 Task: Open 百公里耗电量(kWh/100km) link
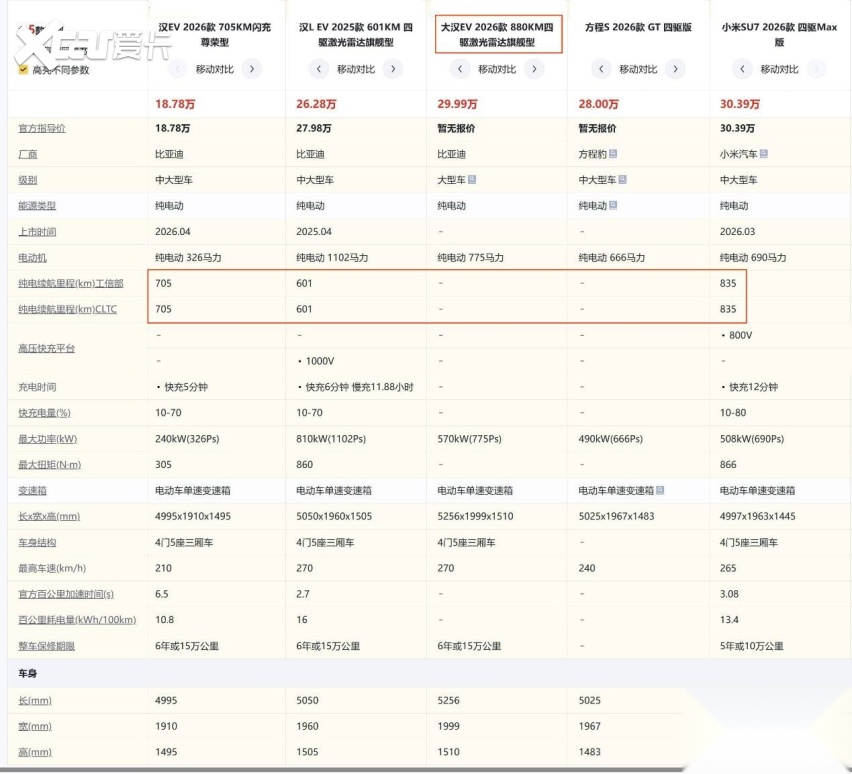click(x=77, y=620)
